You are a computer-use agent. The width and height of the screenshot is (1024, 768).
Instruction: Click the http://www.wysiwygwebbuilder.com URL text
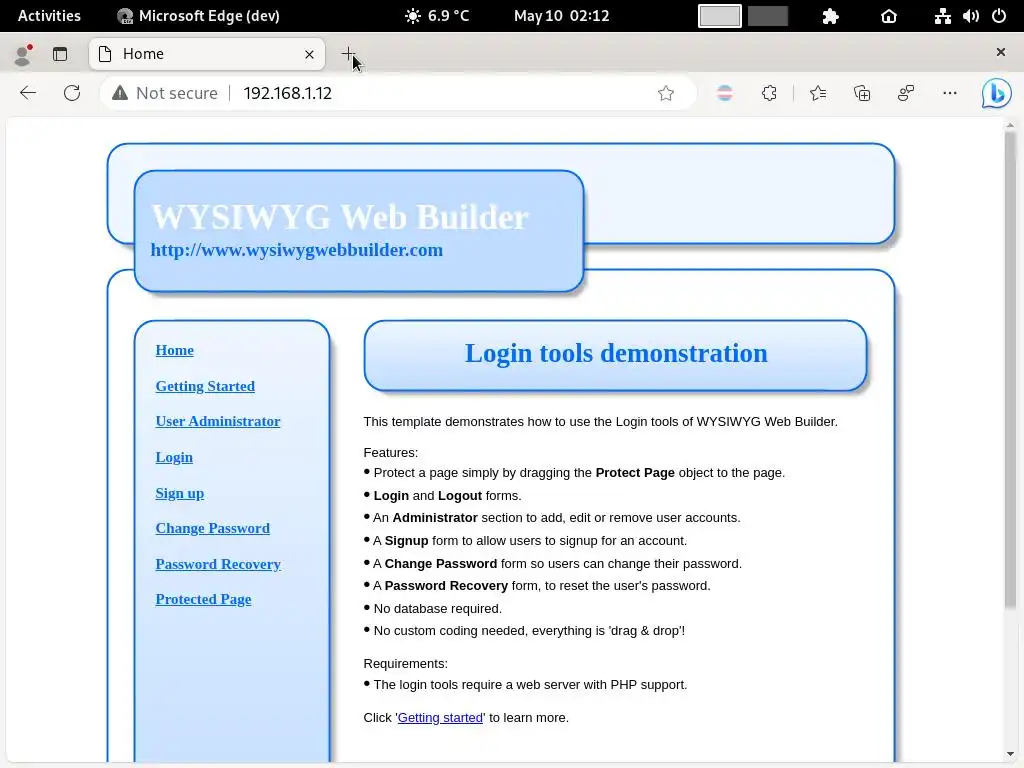(x=296, y=250)
